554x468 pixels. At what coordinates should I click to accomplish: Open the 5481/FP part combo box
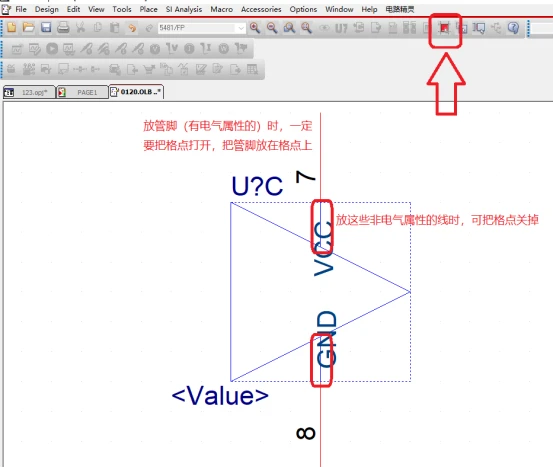(202, 28)
